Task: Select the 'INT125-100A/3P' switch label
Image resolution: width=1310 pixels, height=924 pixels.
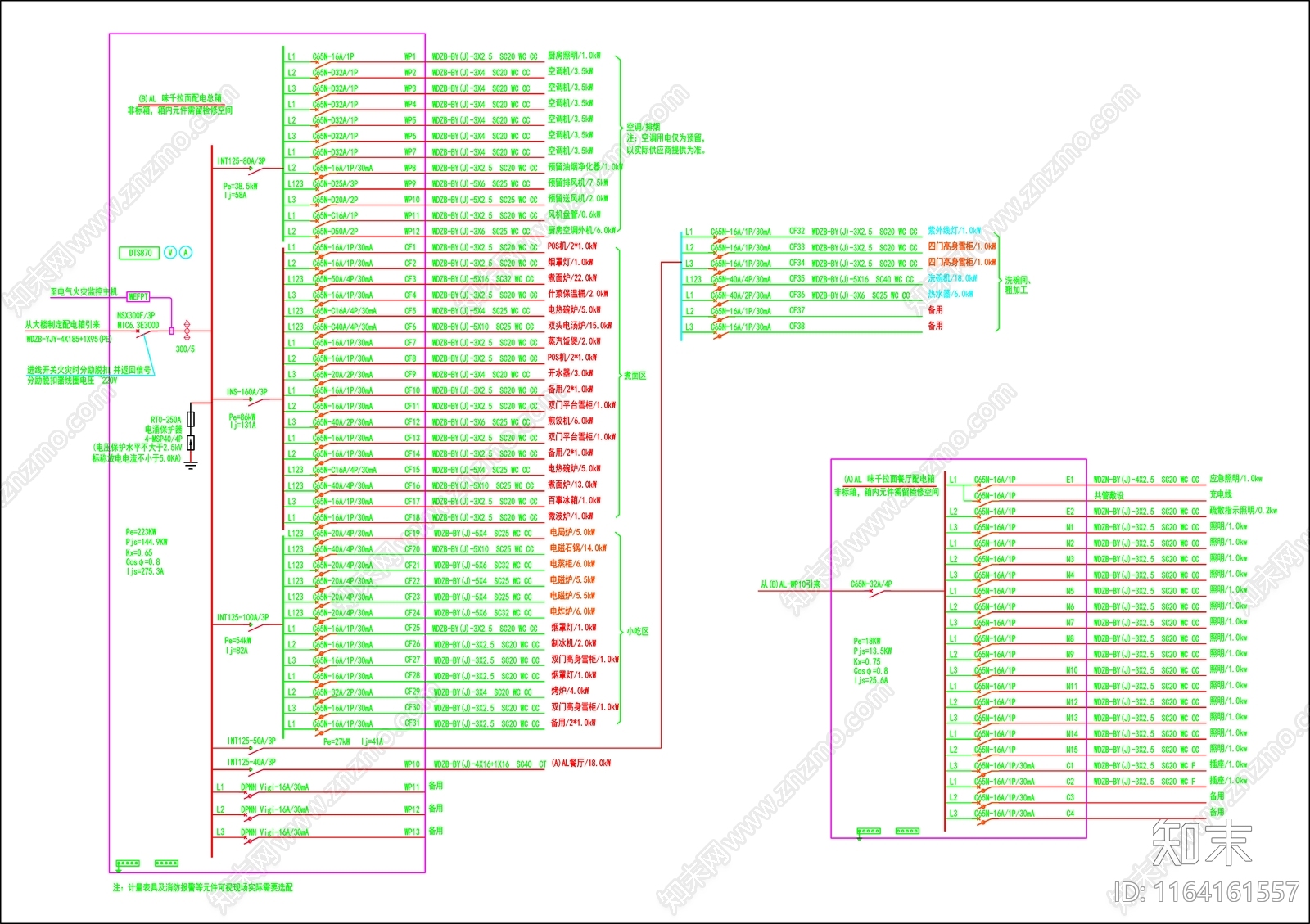Action: pyautogui.click(x=242, y=617)
